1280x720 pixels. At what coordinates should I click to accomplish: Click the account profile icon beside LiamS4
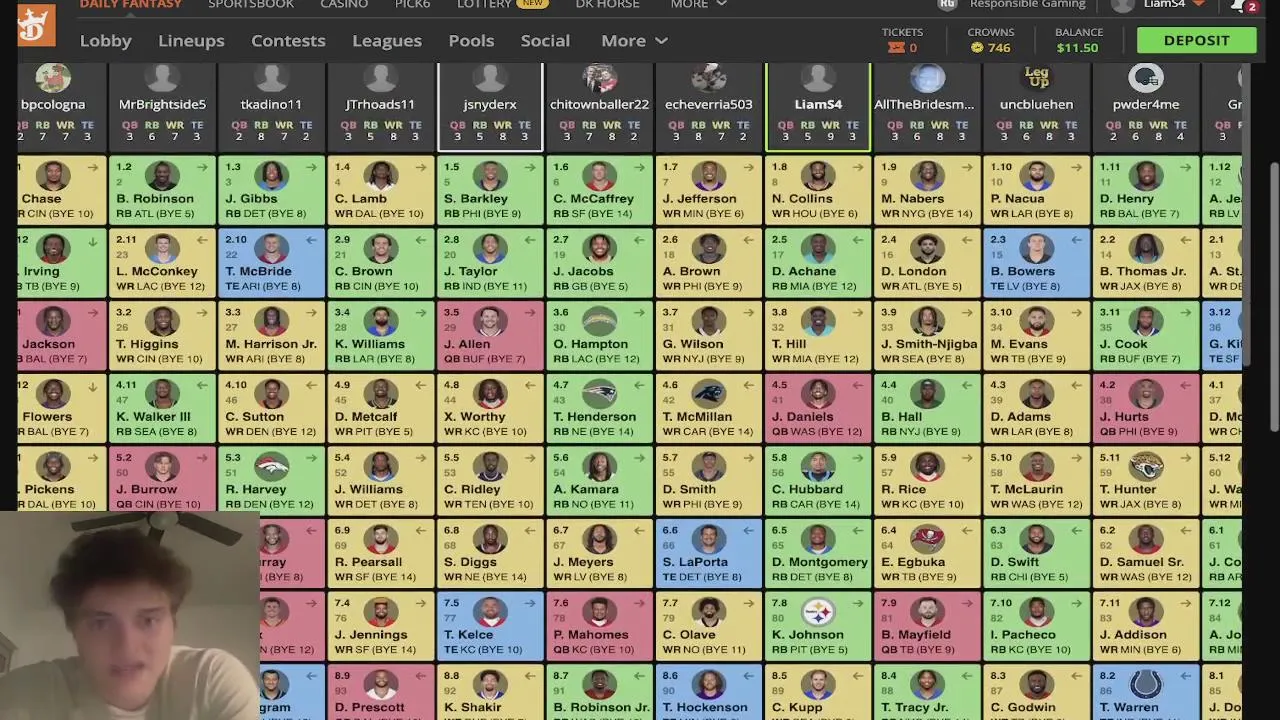1124,5
